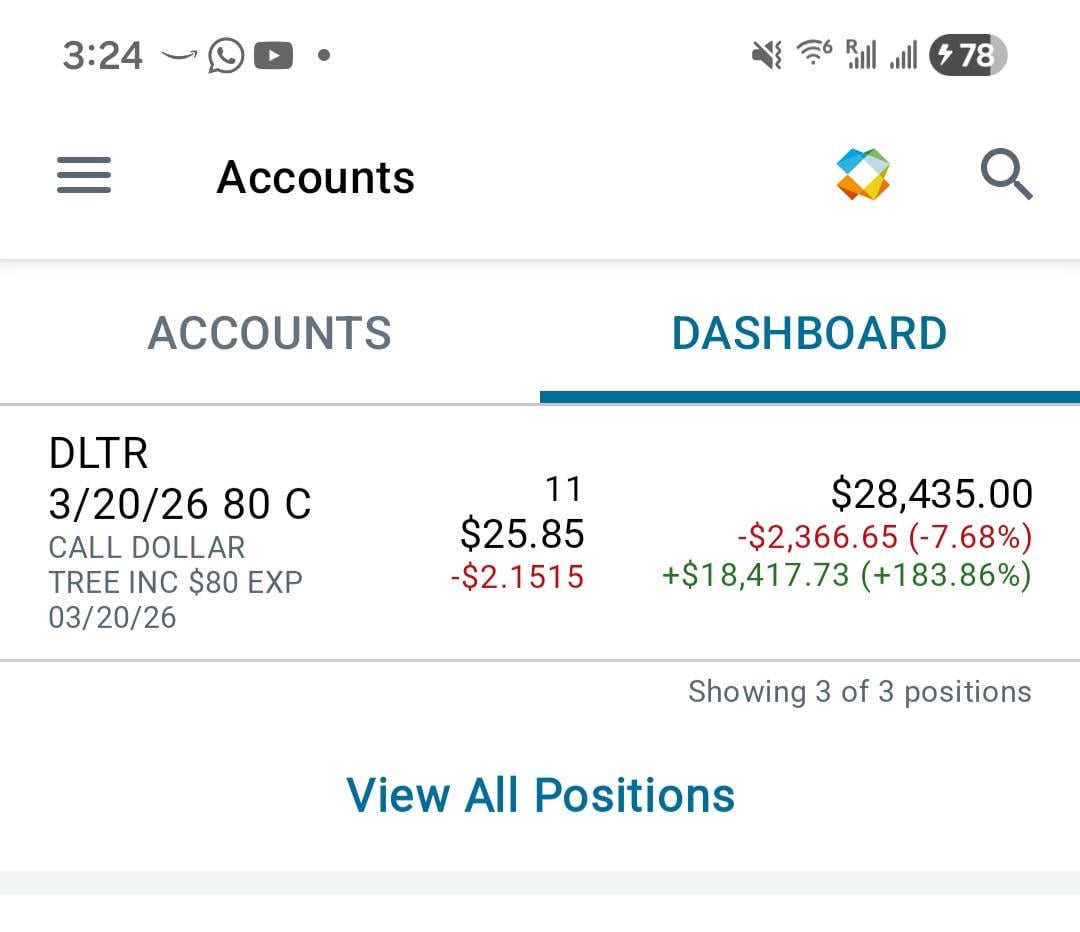1080x932 pixels.
Task: Open View All Positions link
Action: 540,795
